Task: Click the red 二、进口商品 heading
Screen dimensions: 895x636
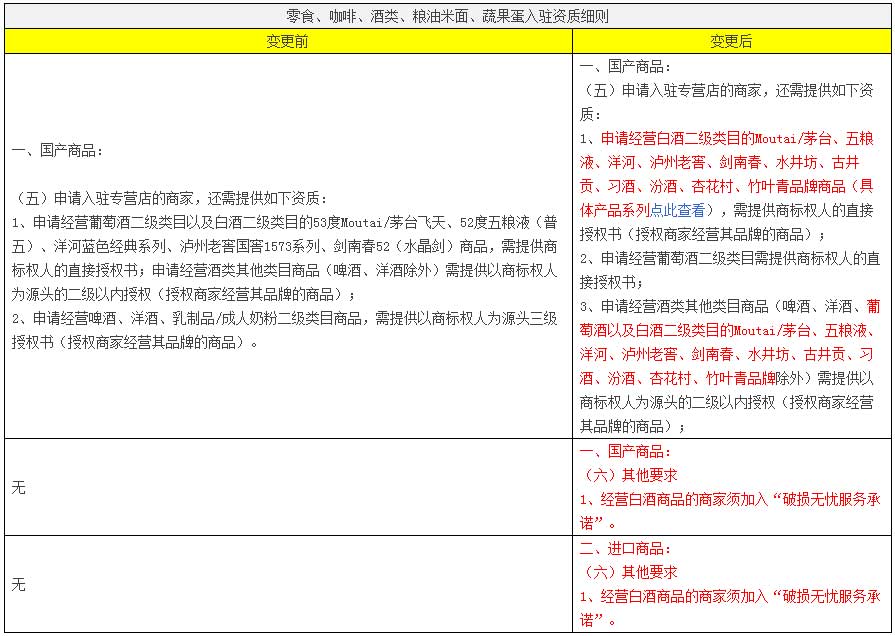Action: (x=626, y=548)
